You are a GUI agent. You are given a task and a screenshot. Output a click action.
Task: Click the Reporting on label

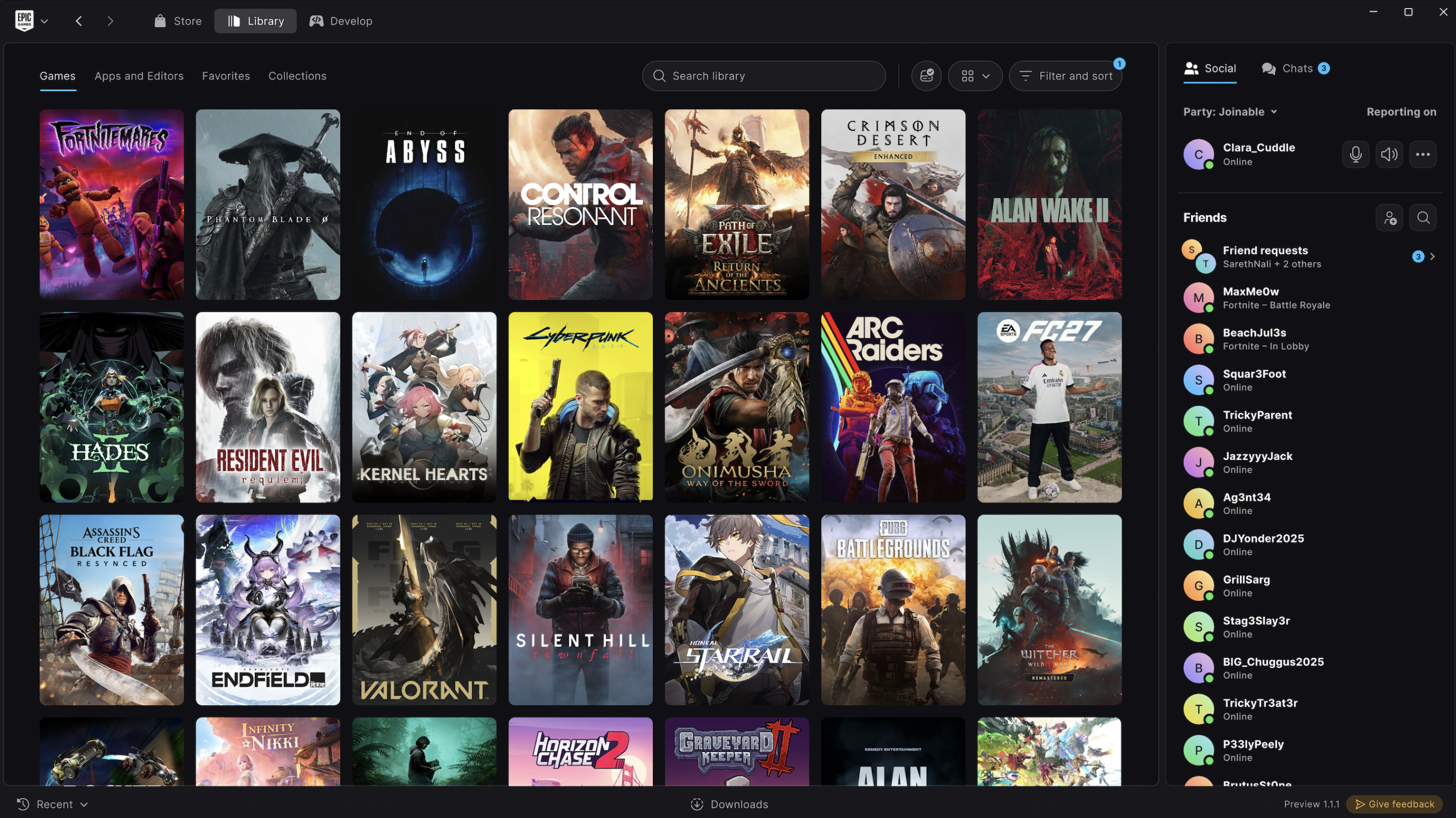pyautogui.click(x=1401, y=112)
